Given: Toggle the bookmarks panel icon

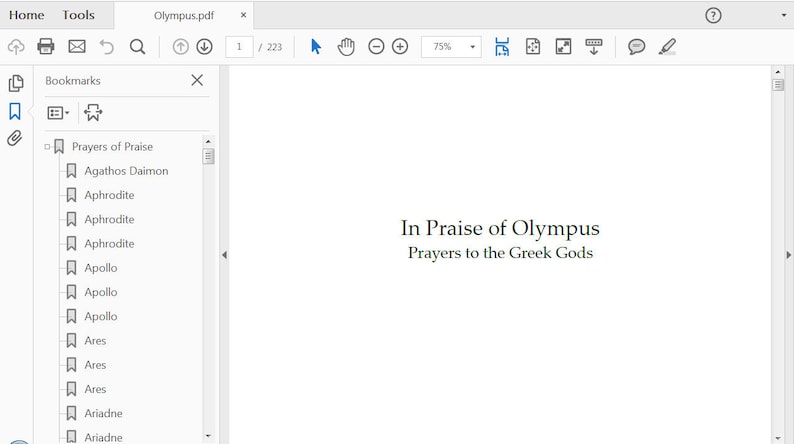Looking at the screenshot, I should point(15,111).
